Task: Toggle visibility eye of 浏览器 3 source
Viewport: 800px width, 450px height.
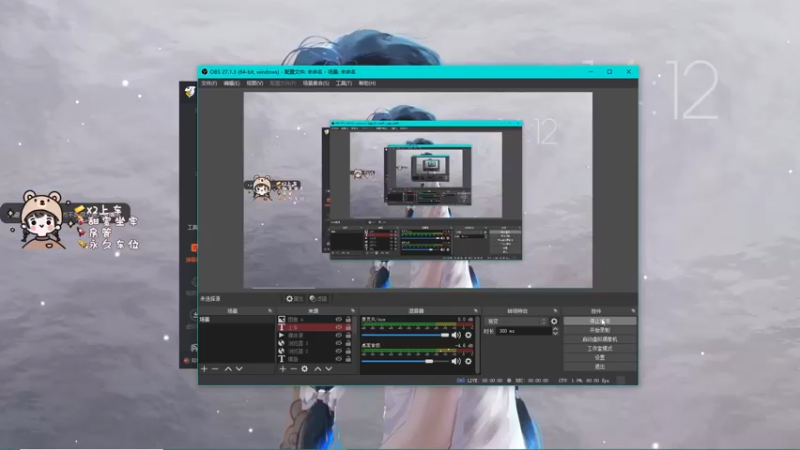Action: point(338,343)
